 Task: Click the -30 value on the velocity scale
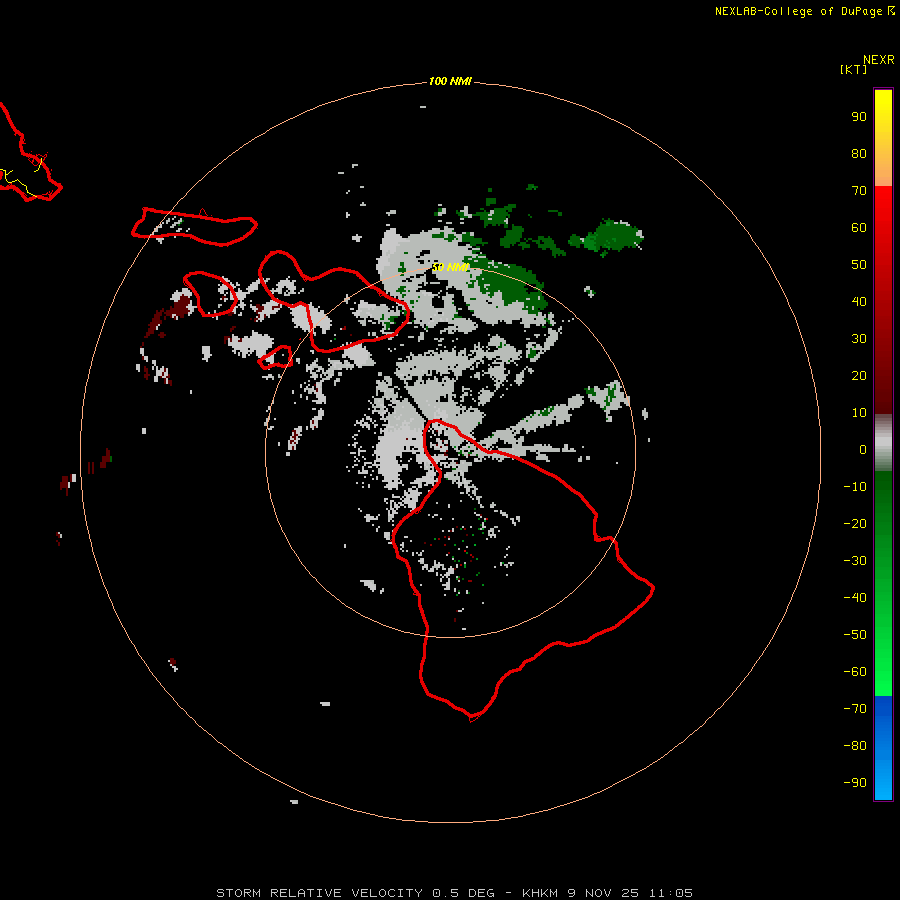(x=855, y=561)
